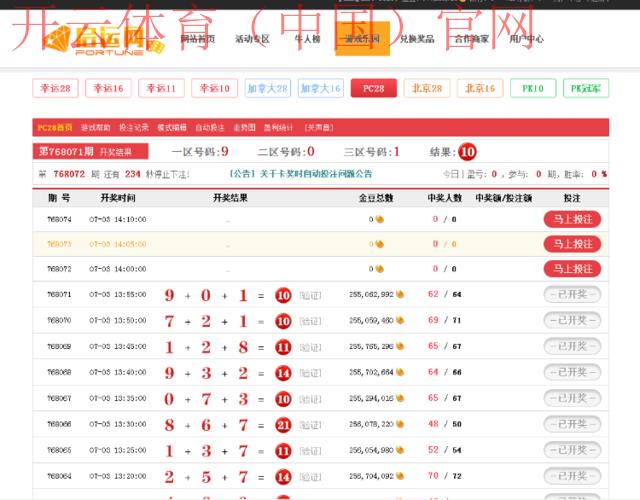640x500 pixels.
Task: Switch to the 北京16 game tab
Action: point(480,88)
